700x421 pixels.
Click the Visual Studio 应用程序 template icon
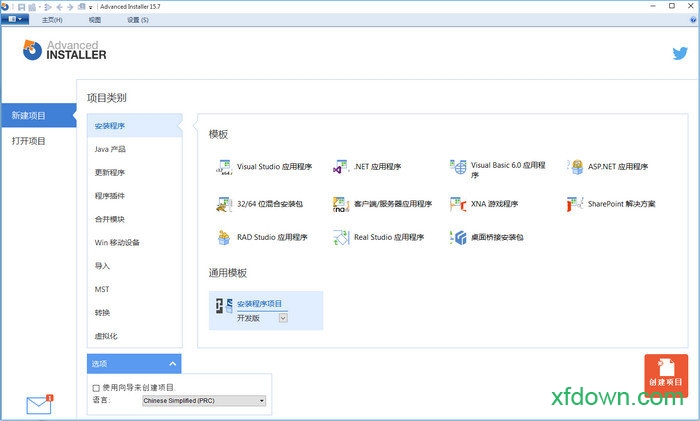224,167
